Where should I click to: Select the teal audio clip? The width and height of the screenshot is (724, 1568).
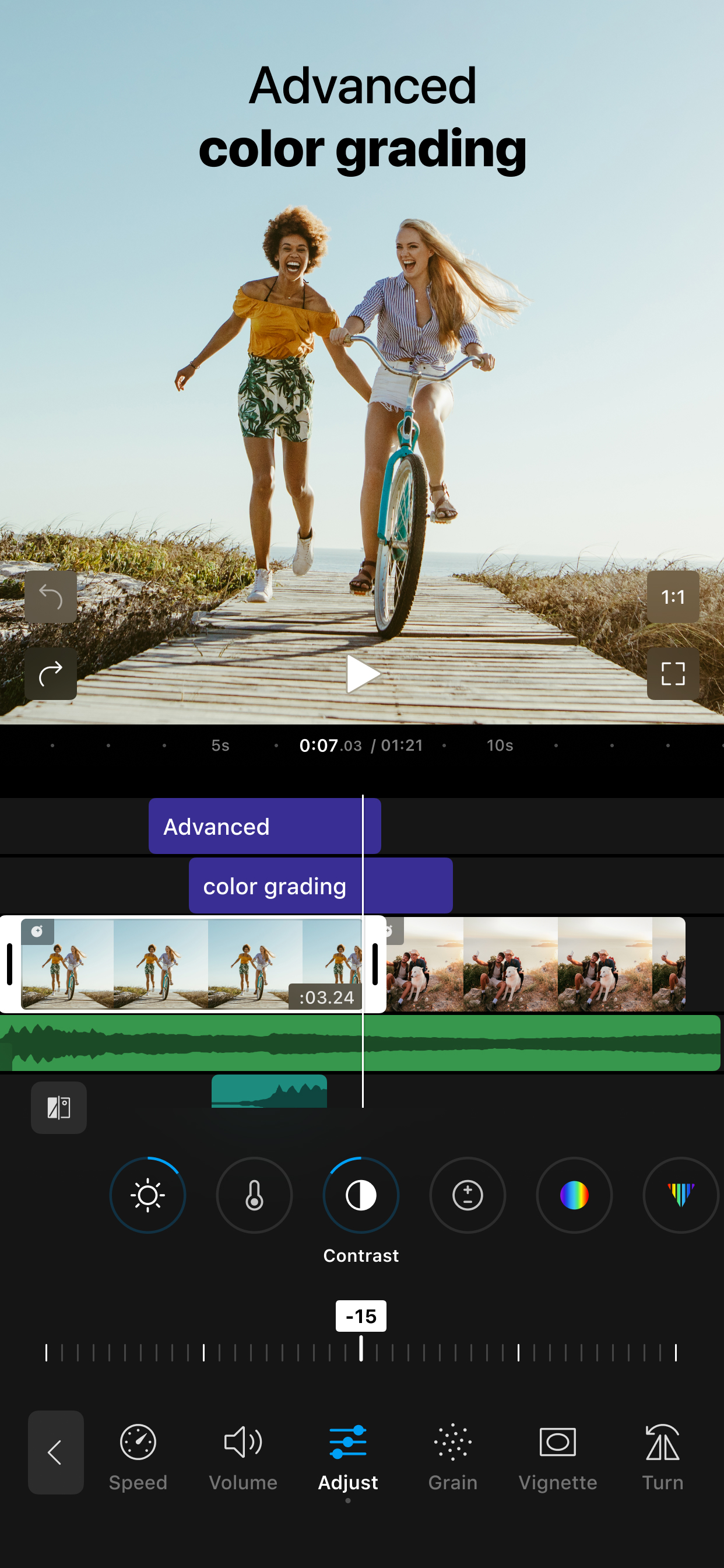[x=269, y=1091]
